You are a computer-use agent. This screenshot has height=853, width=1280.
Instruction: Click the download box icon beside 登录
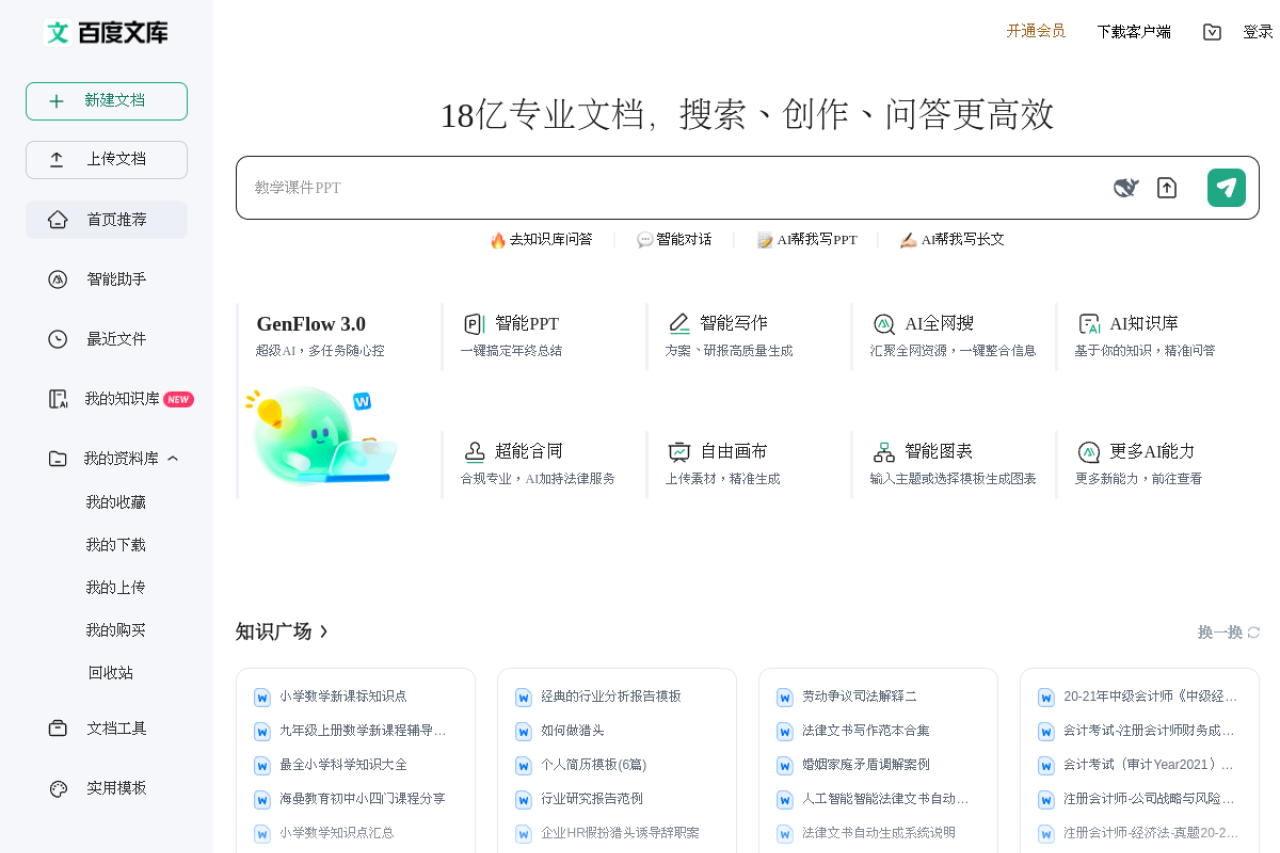(1212, 32)
